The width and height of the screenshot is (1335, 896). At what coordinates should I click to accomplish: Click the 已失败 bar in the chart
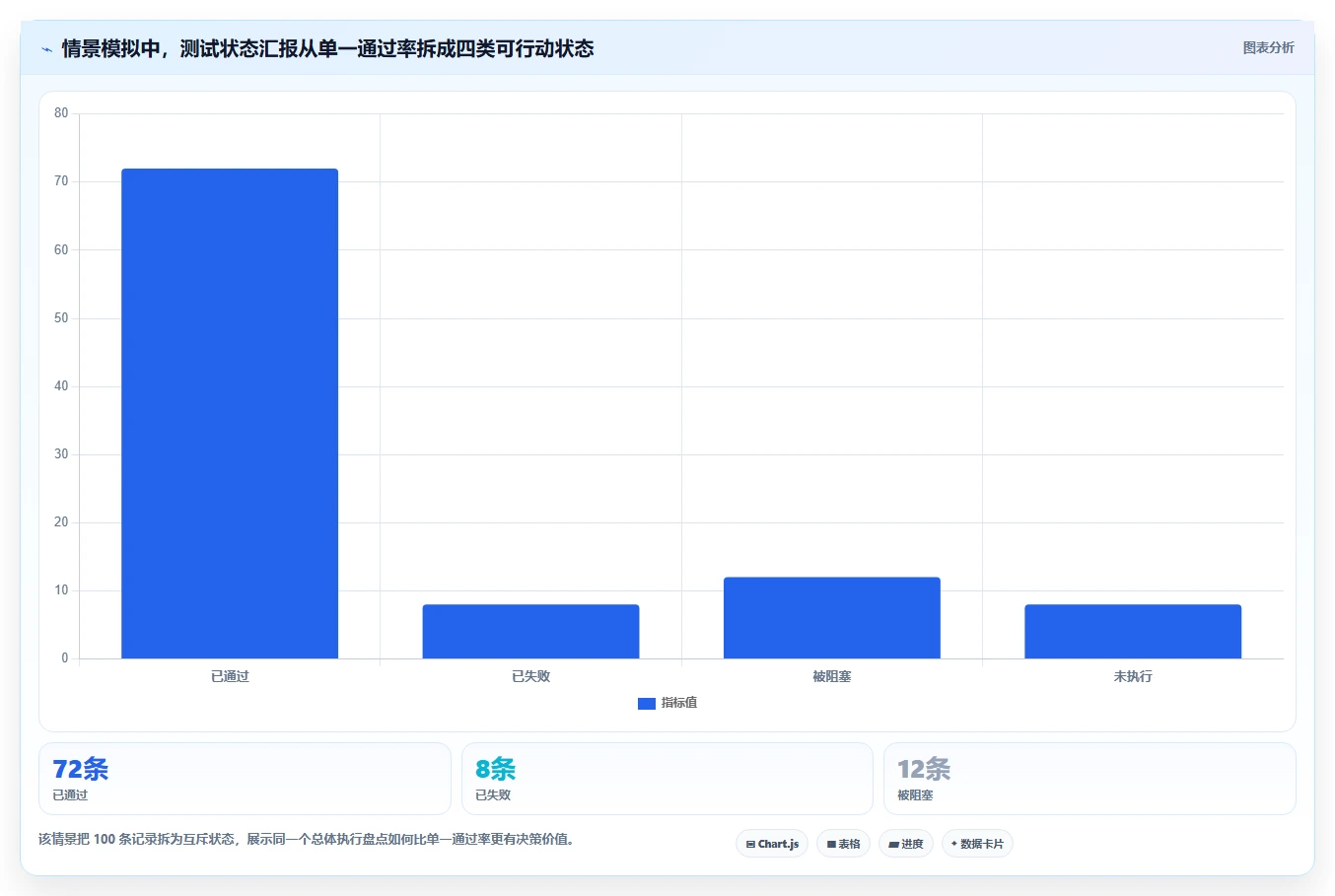pos(530,632)
